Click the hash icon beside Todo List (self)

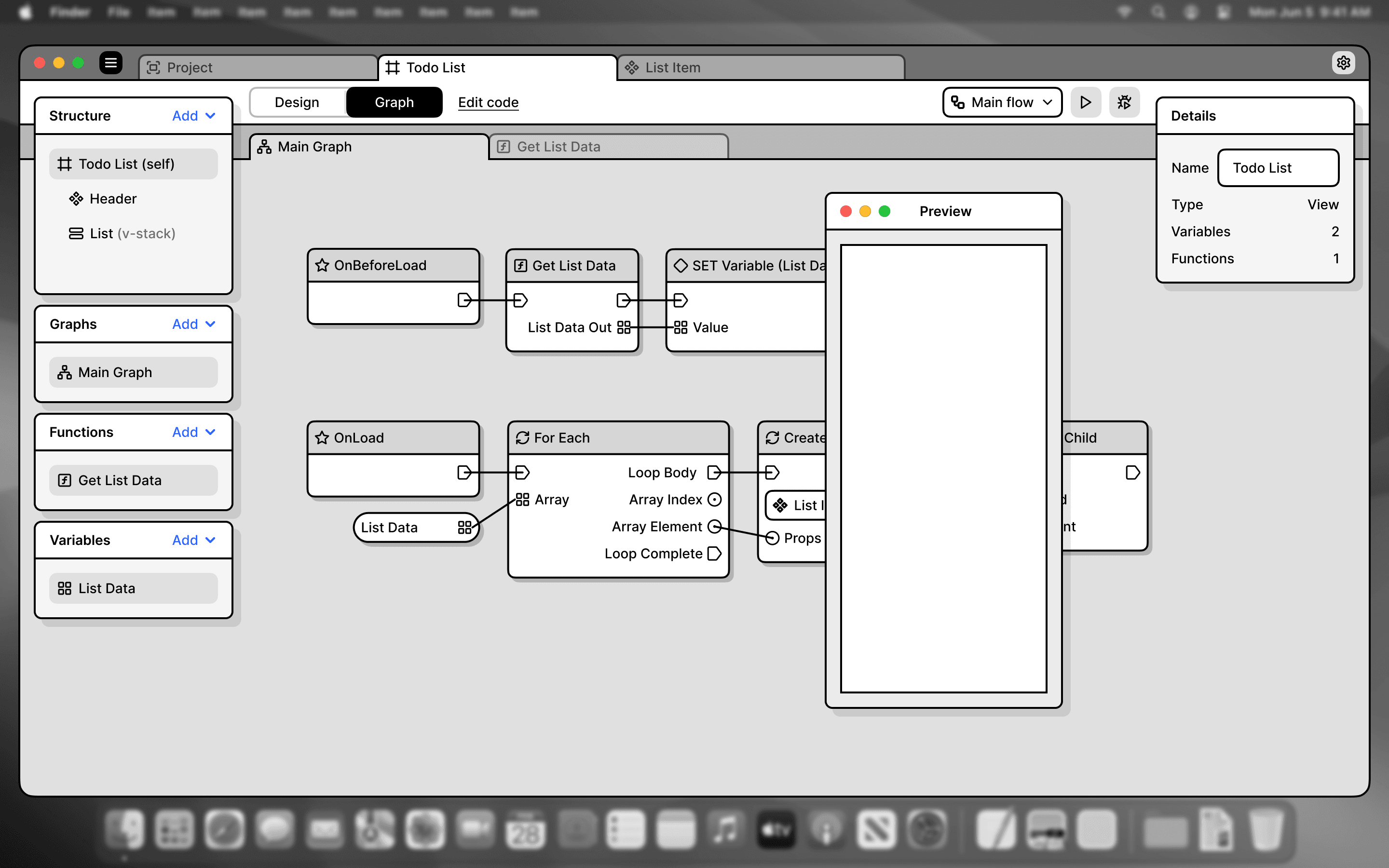pos(65,163)
